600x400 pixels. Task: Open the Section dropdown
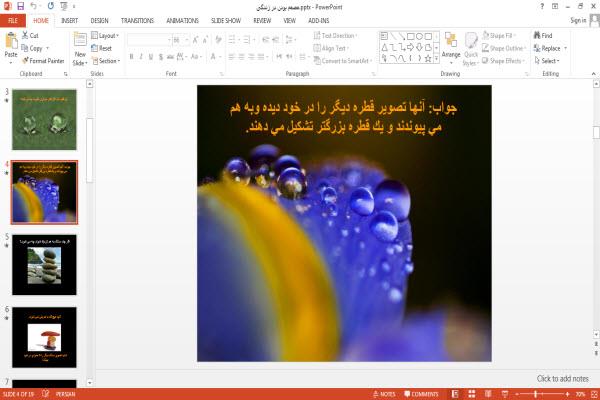pyautogui.click(x=106, y=61)
